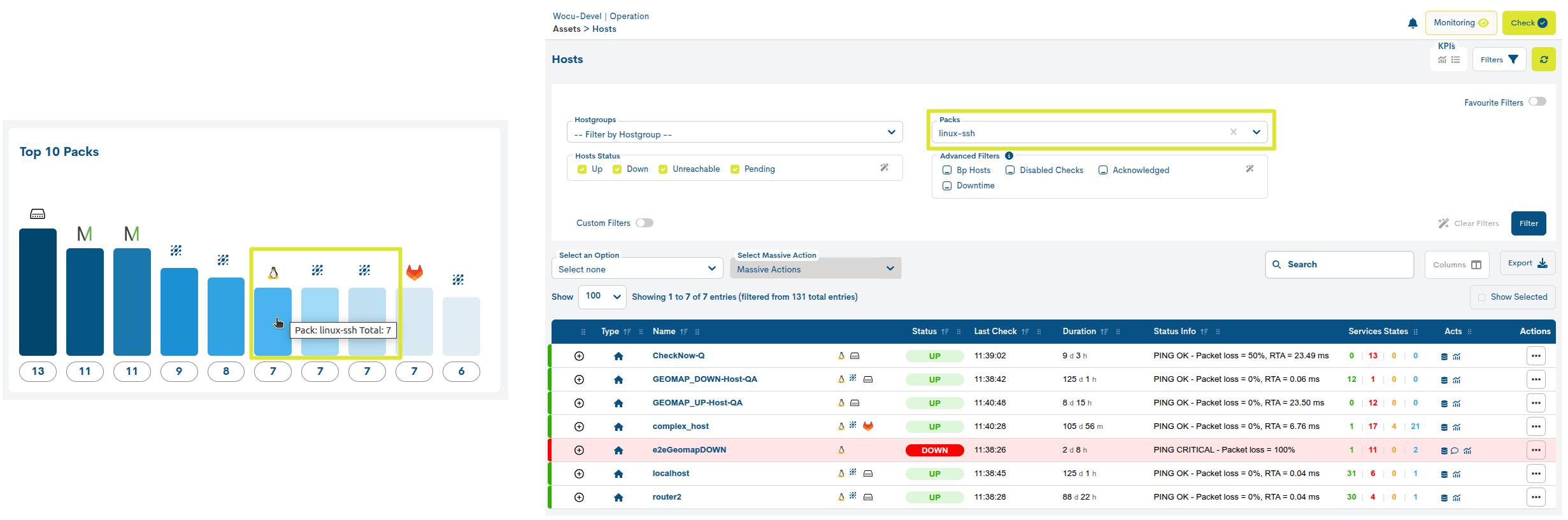Click the tallest bar with value 13

click(x=38, y=292)
